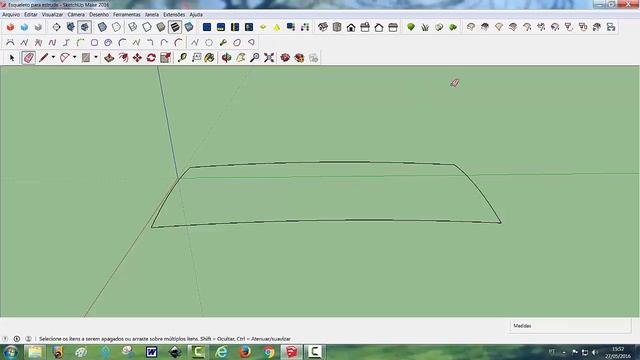
Task: Select the Rectangle shape tool
Action: point(86,58)
